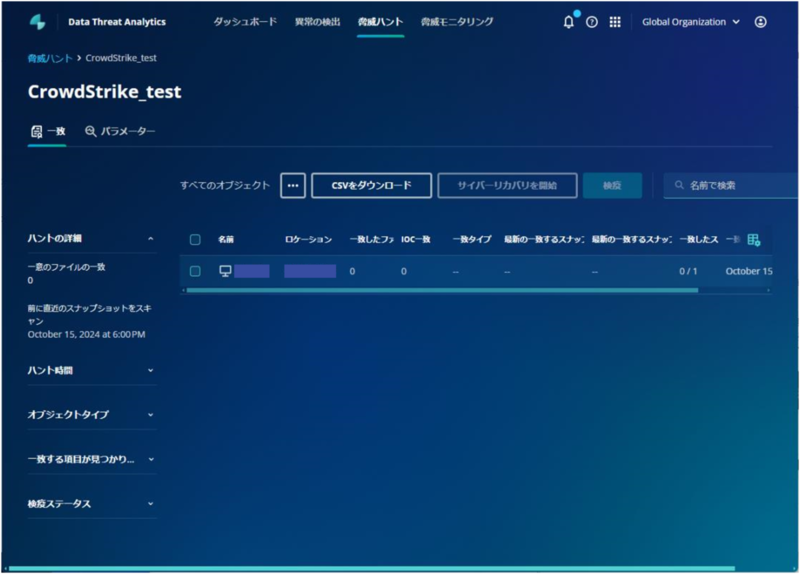Switch to the 一致 tab
Image resolution: width=800 pixels, height=574 pixels.
(48, 132)
